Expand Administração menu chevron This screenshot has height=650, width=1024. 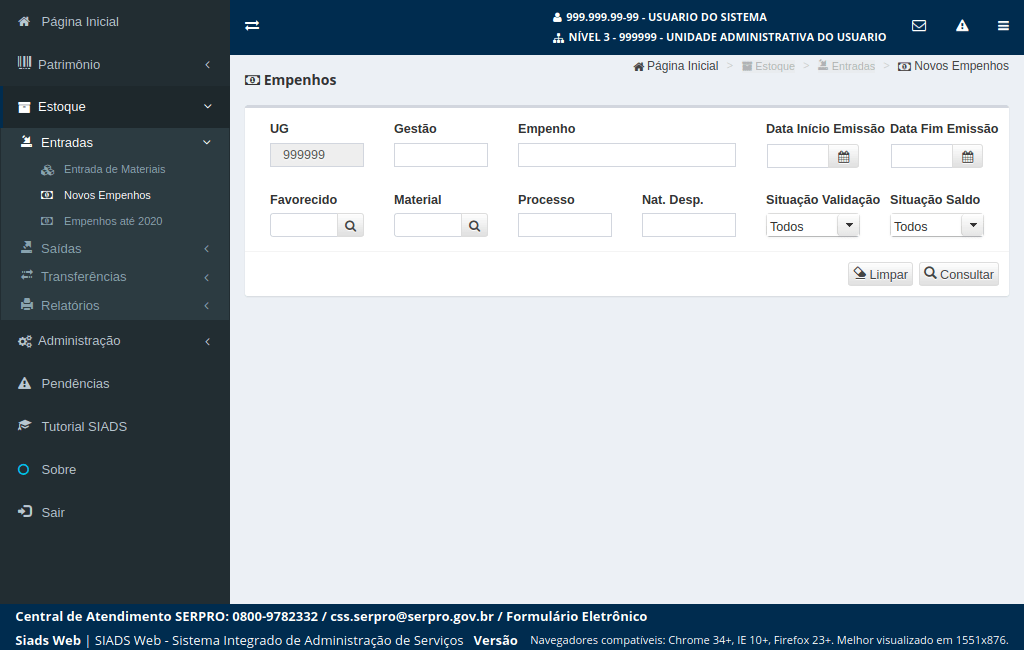point(208,341)
